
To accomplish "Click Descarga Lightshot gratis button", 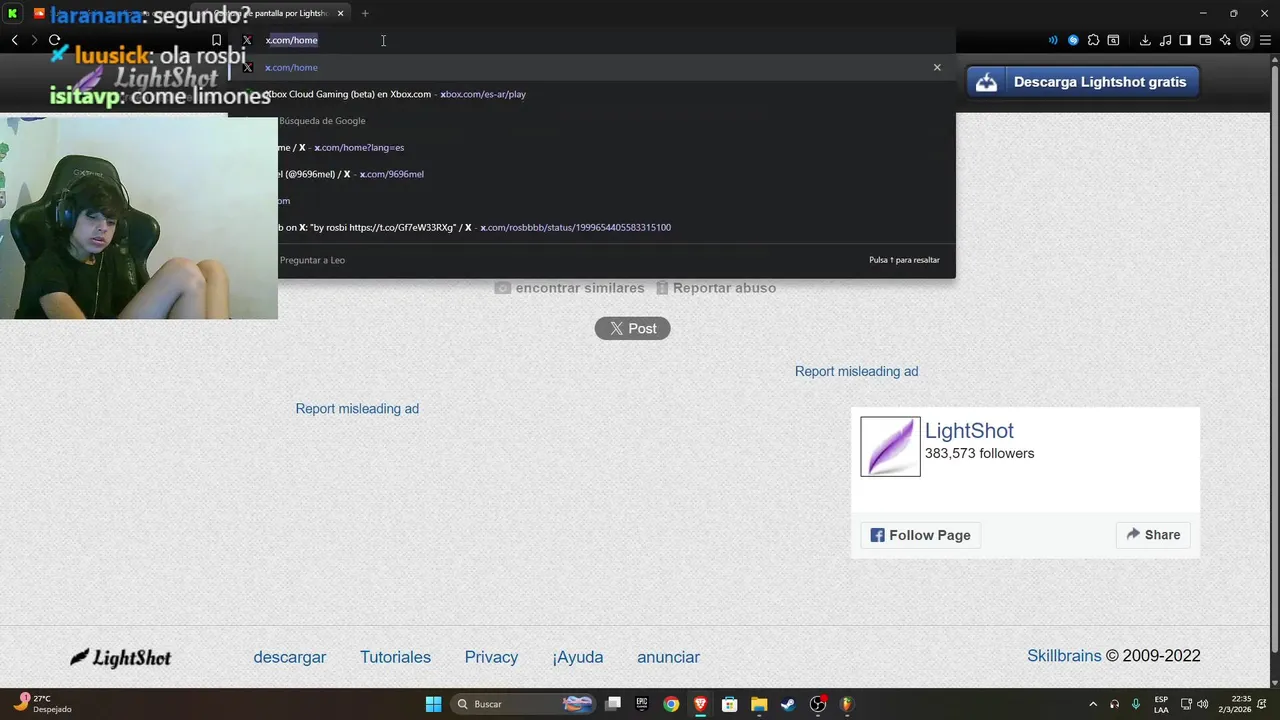I will 1083,82.
